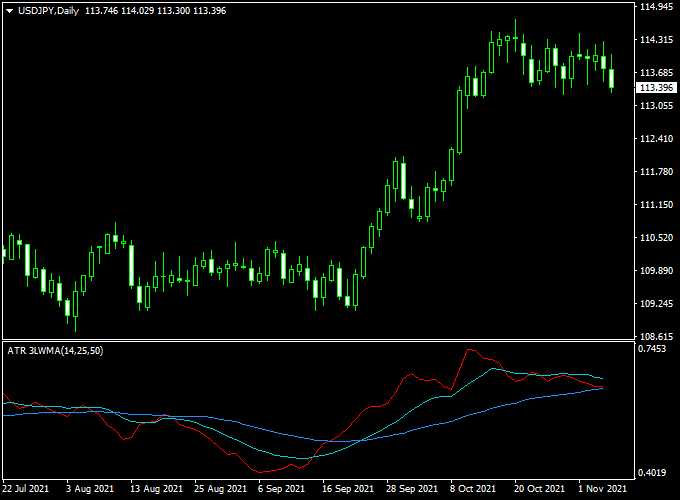Click the 22 Jul 2021 date label
The width and height of the screenshot is (680, 500).
click(x=26, y=489)
